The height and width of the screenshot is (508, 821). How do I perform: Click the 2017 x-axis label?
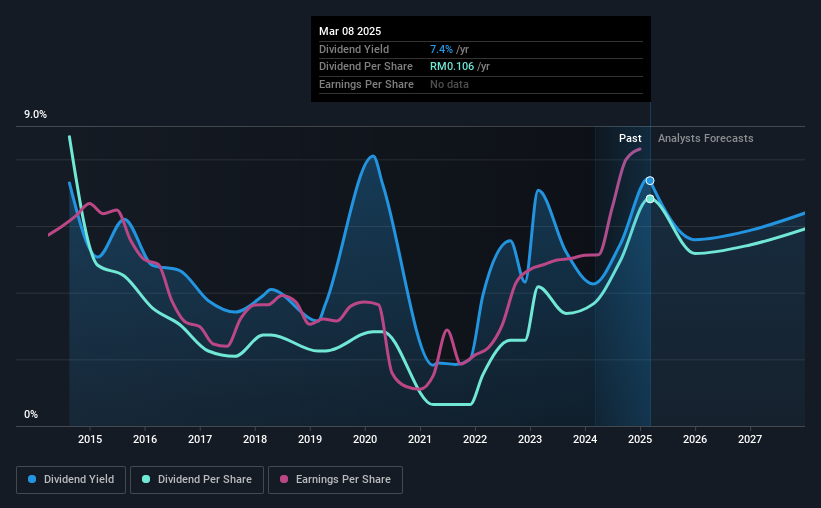pos(200,439)
